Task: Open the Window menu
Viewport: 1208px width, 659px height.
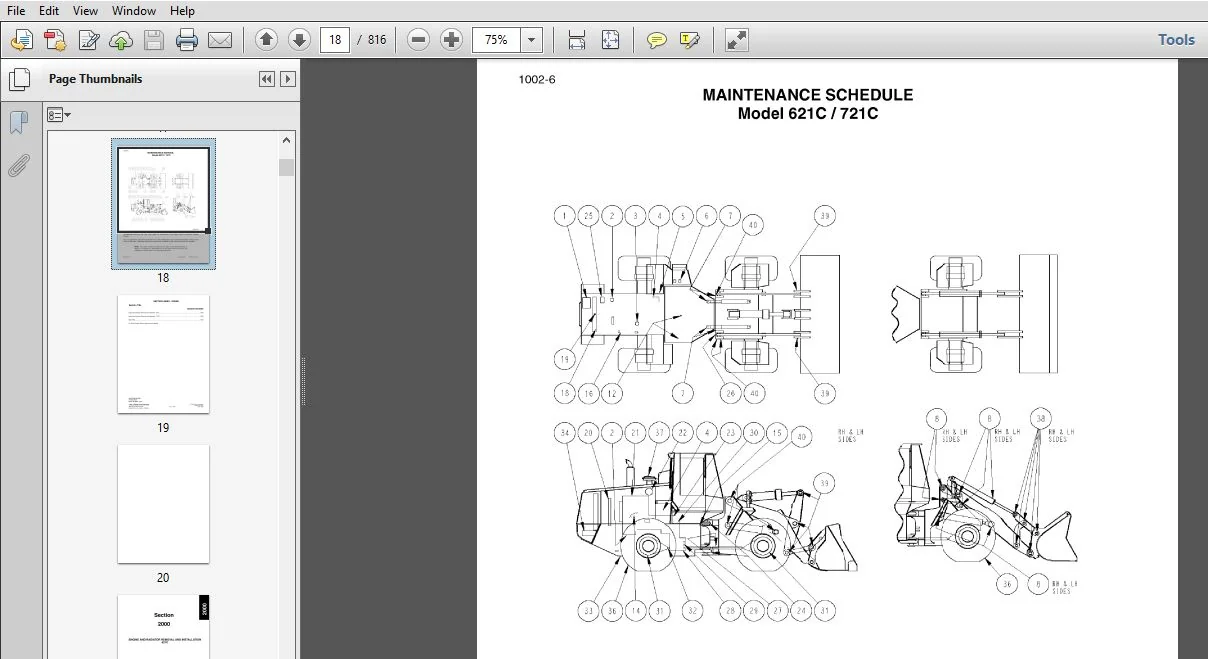Action: pos(134,10)
